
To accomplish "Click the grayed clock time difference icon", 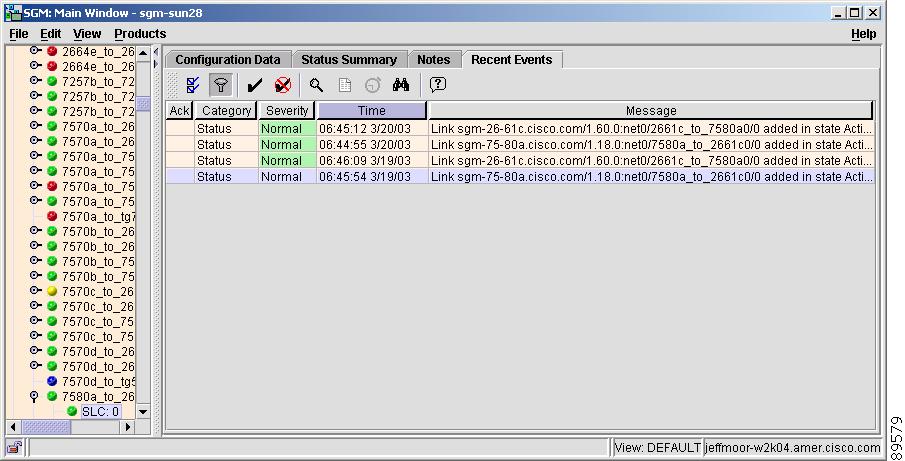I will point(373,85).
